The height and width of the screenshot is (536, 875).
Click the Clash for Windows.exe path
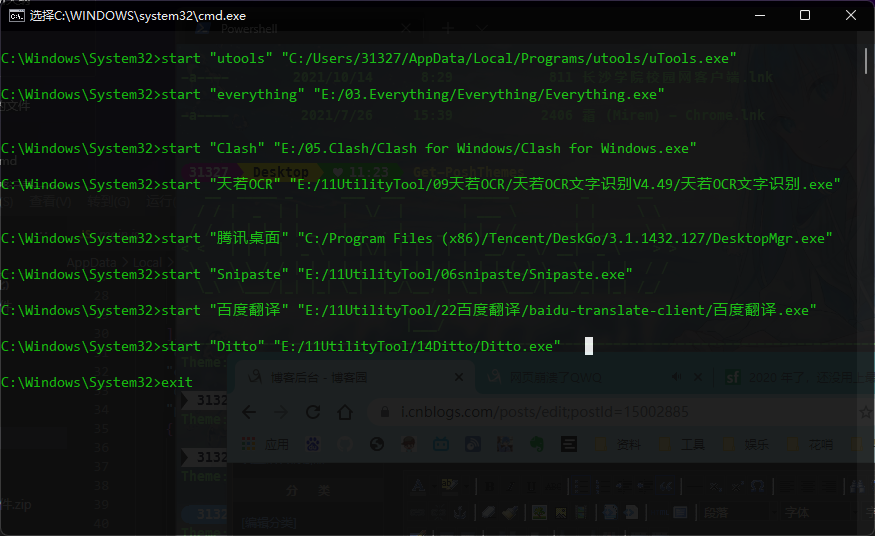[485, 148]
